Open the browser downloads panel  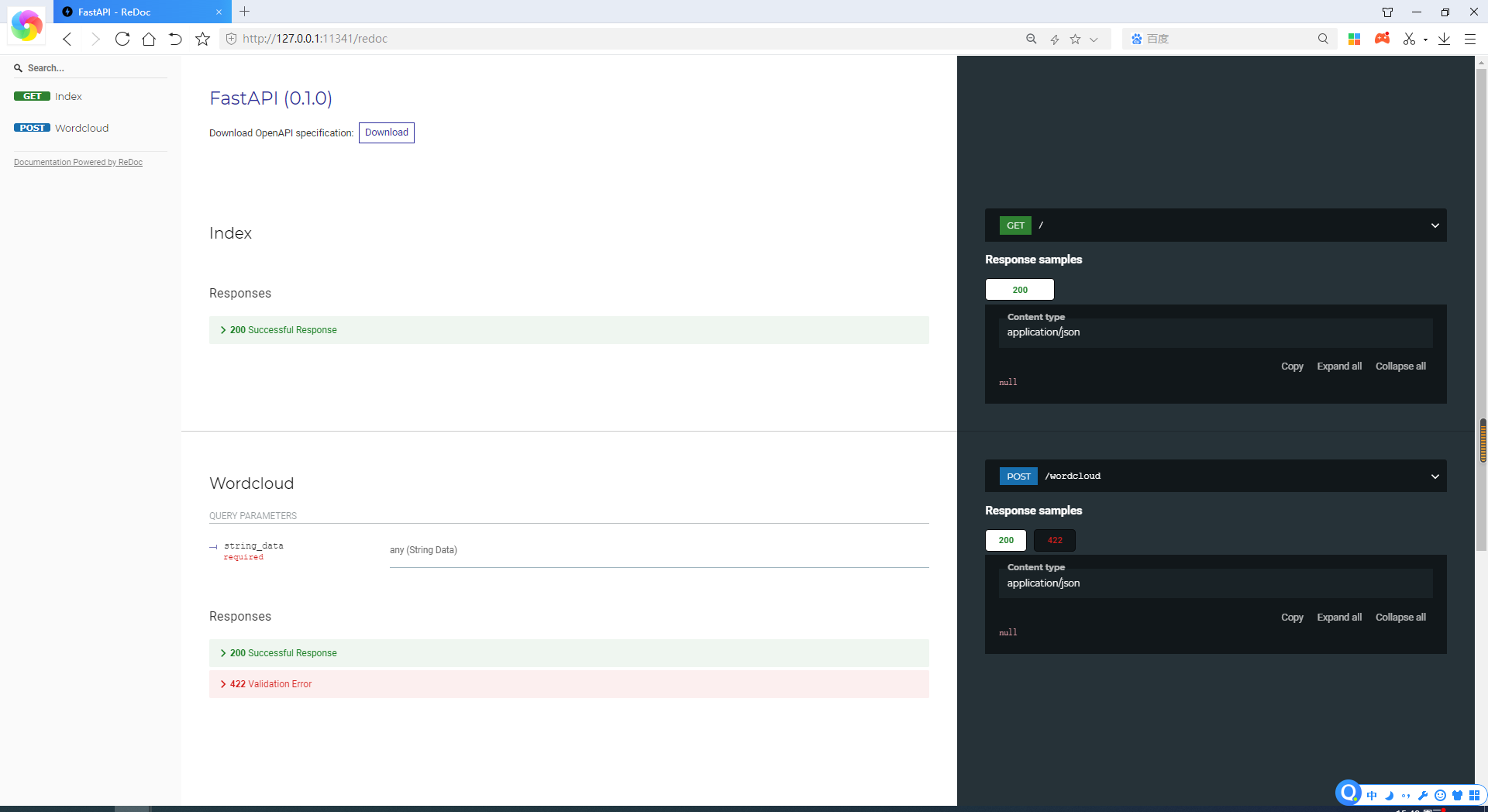tap(1444, 39)
